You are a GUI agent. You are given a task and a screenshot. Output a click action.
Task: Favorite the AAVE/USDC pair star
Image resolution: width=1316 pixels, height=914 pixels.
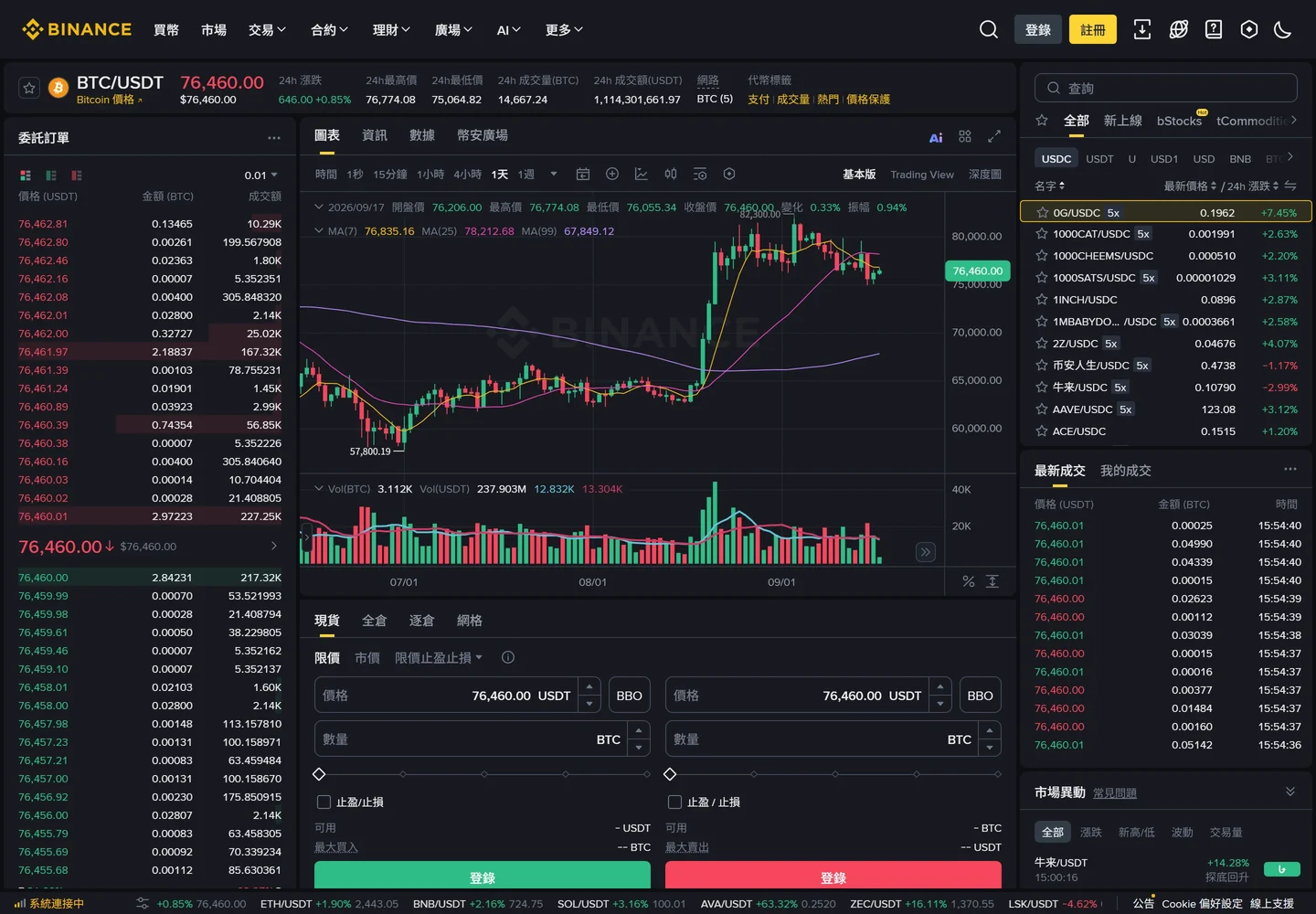point(1041,409)
